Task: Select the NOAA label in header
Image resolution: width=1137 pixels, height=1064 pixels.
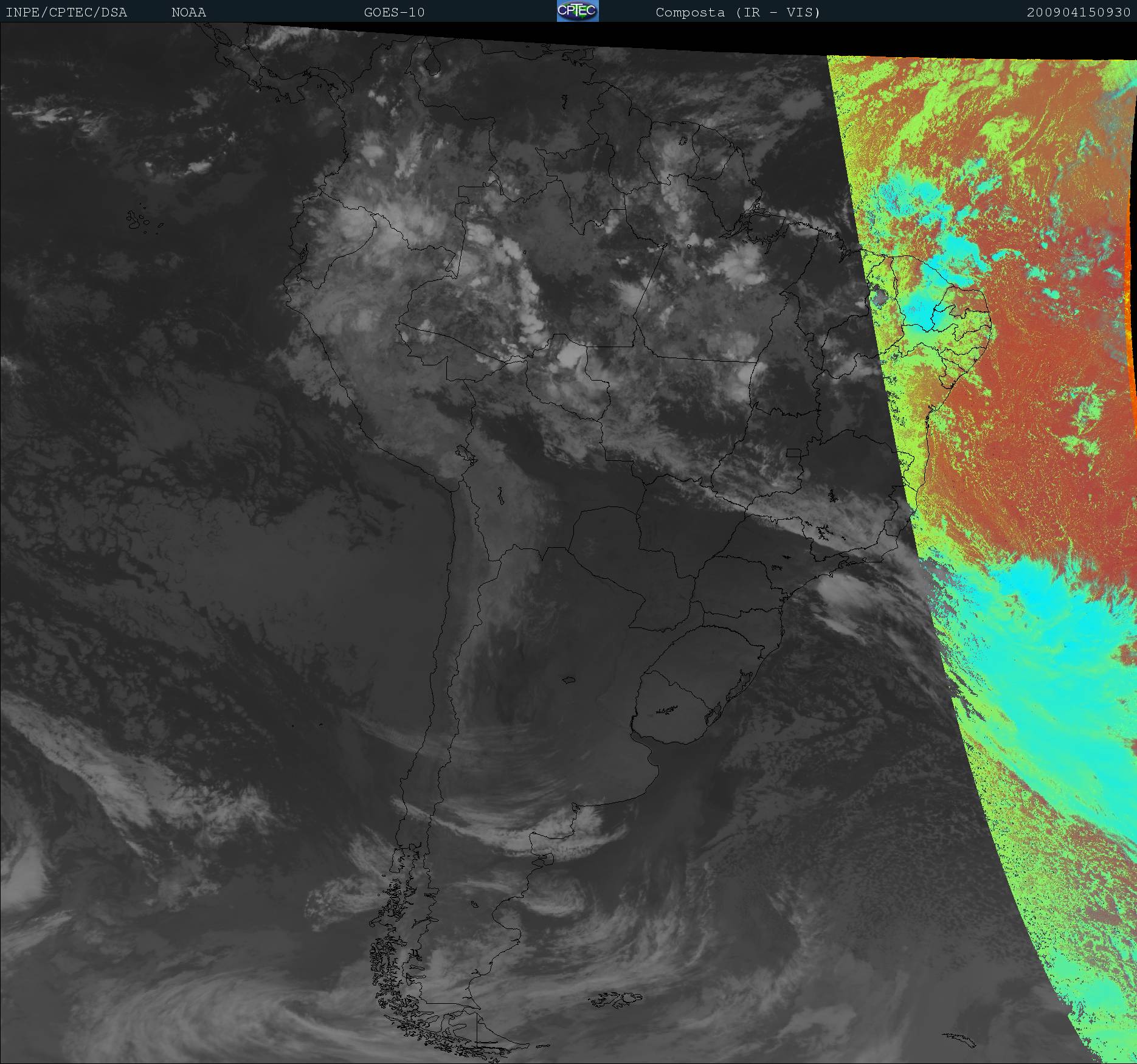Action: click(x=188, y=12)
